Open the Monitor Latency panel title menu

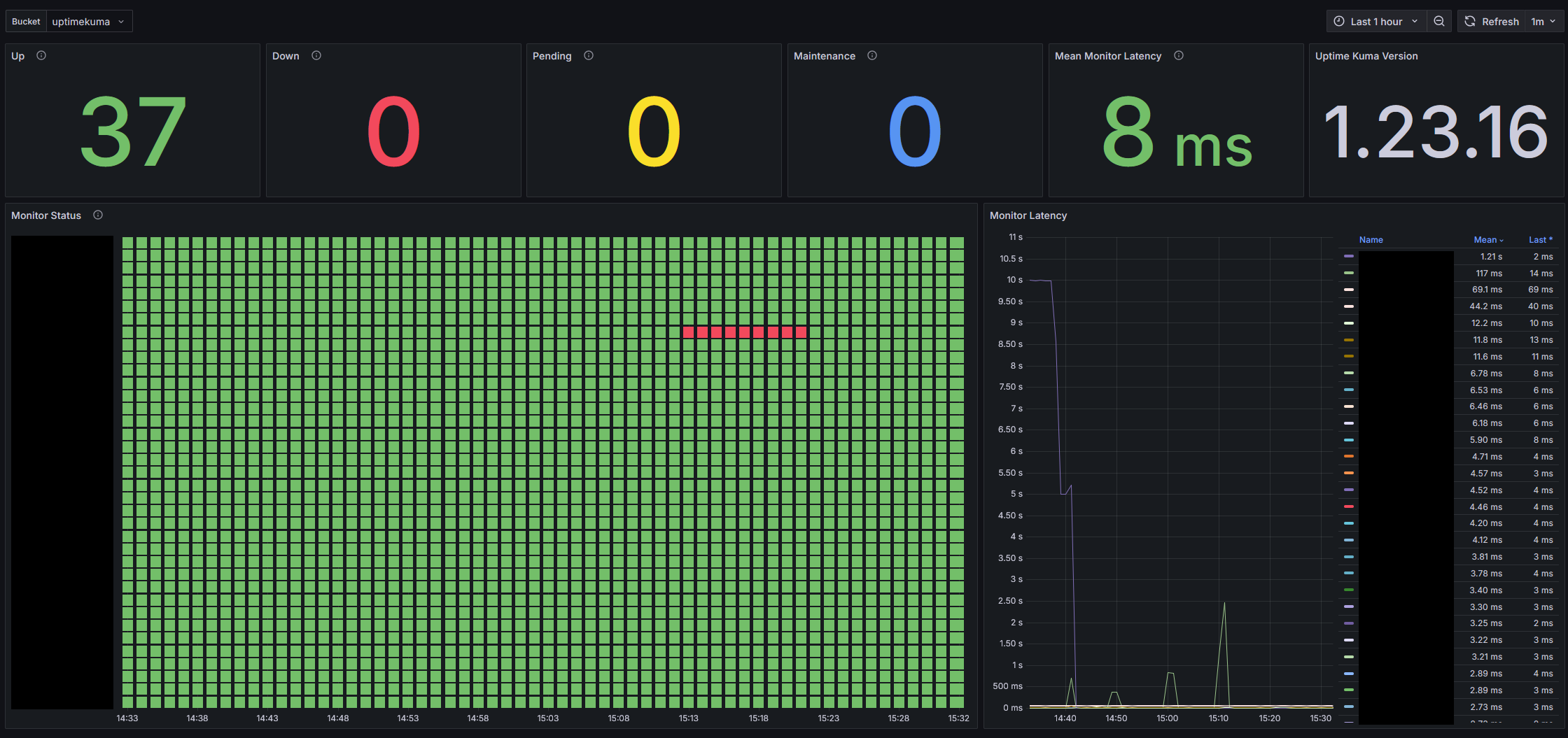1028,215
